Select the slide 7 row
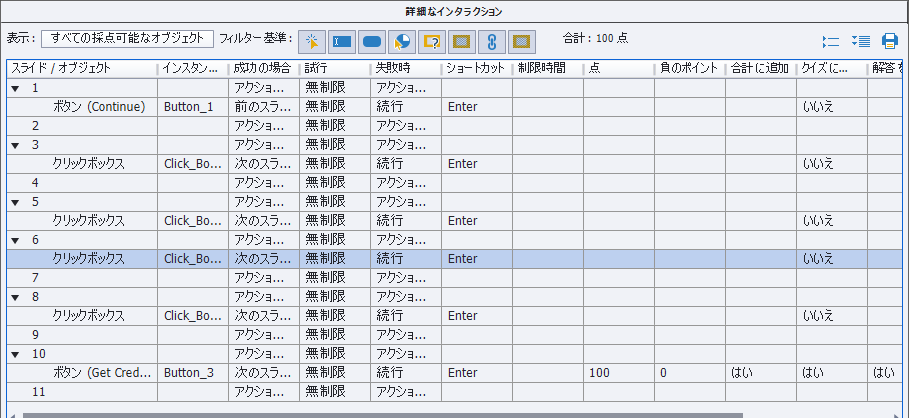This screenshot has width=909, height=418. click(454, 278)
